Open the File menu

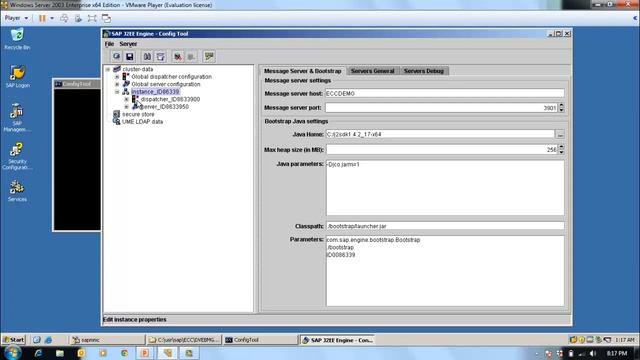pyautogui.click(x=109, y=44)
